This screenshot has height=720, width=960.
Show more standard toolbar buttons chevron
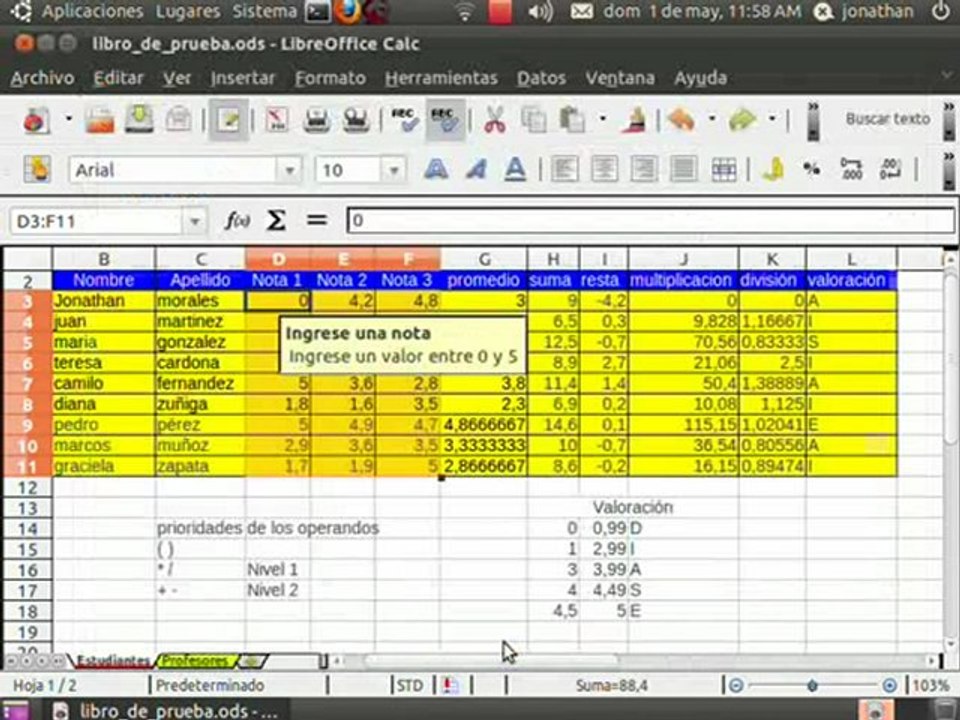point(813,120)
